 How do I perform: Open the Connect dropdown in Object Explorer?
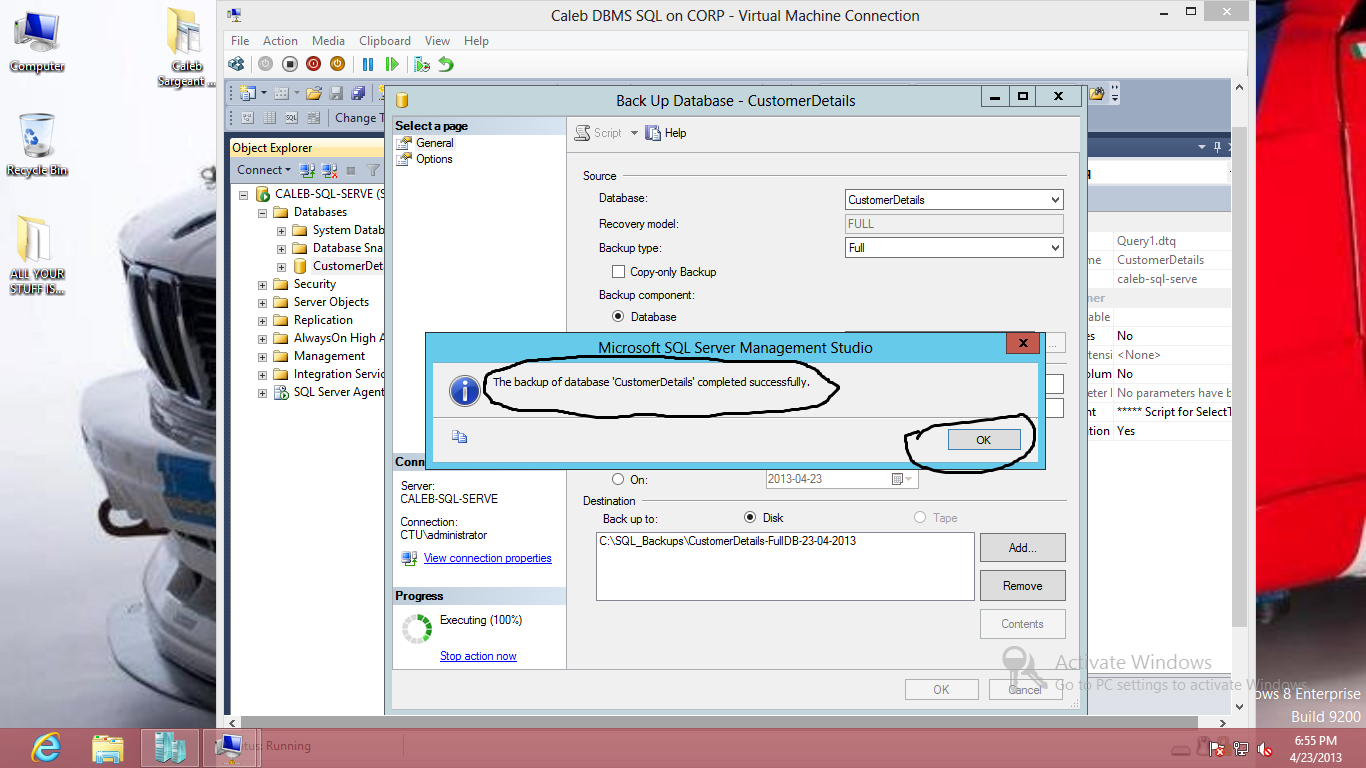tap(264, 170)
